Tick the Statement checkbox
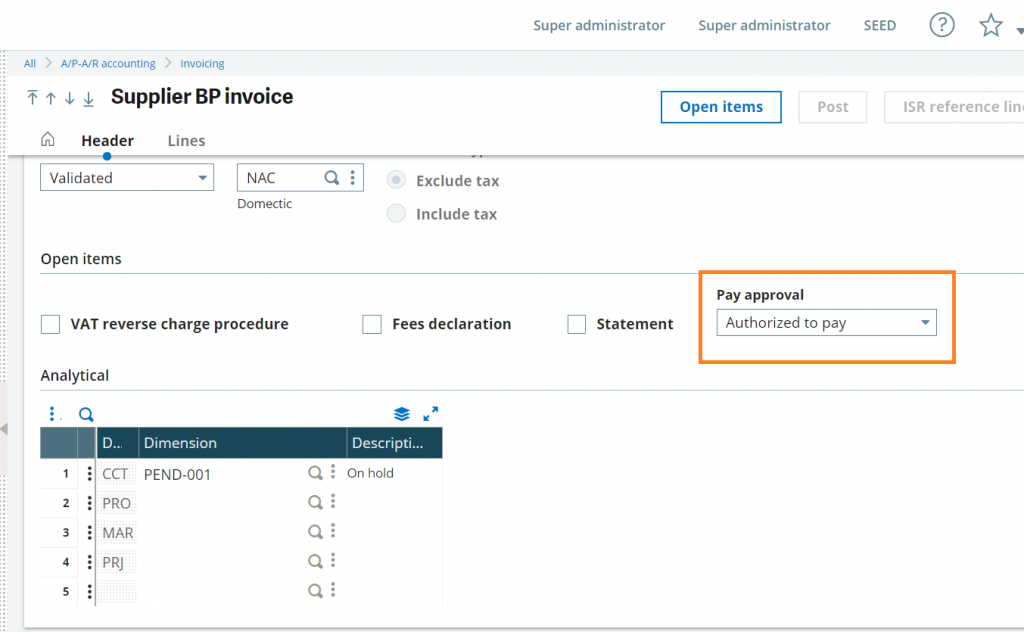 576,324
